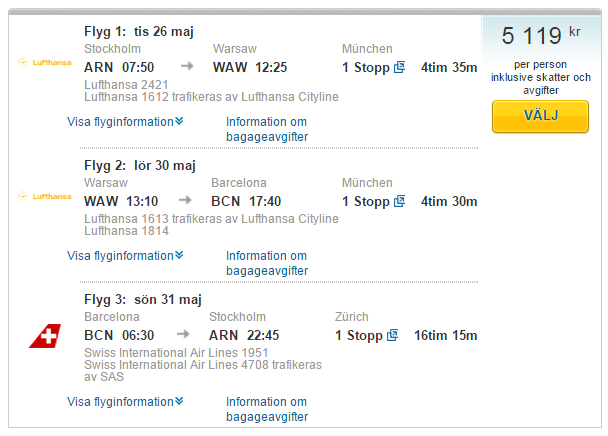This screenshot has height=436, width=608.
Task: Click the arrow between ARN and WAW
Action: coord(187,66)
